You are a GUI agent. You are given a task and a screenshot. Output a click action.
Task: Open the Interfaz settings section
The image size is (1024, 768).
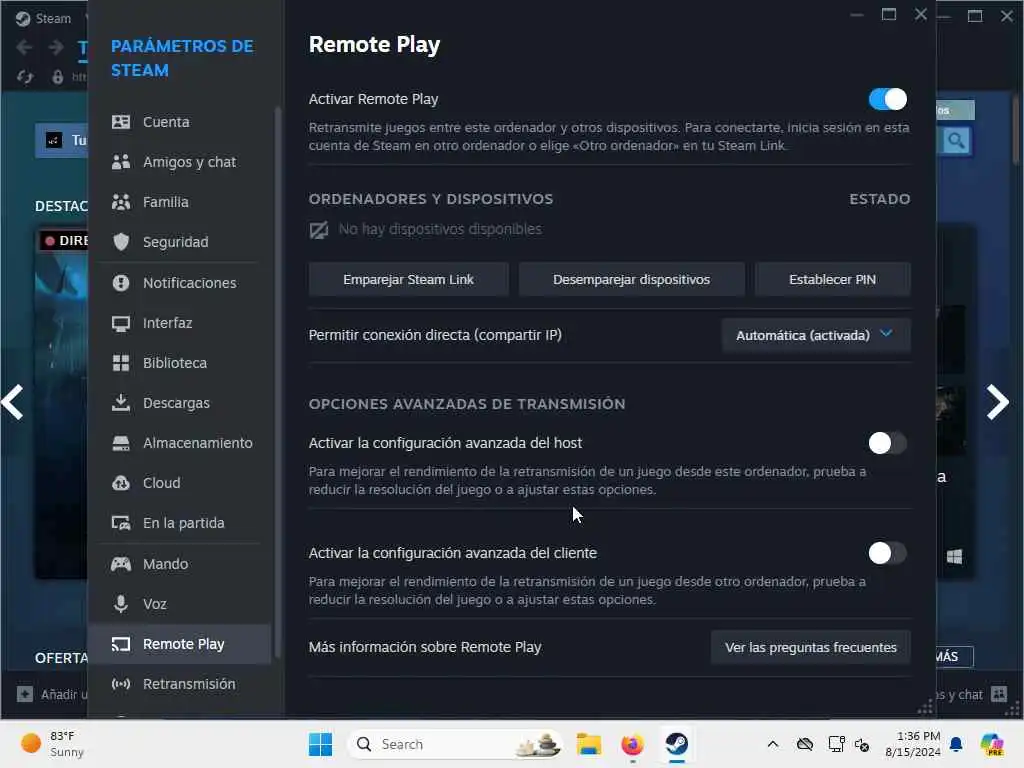pos(180,323)
